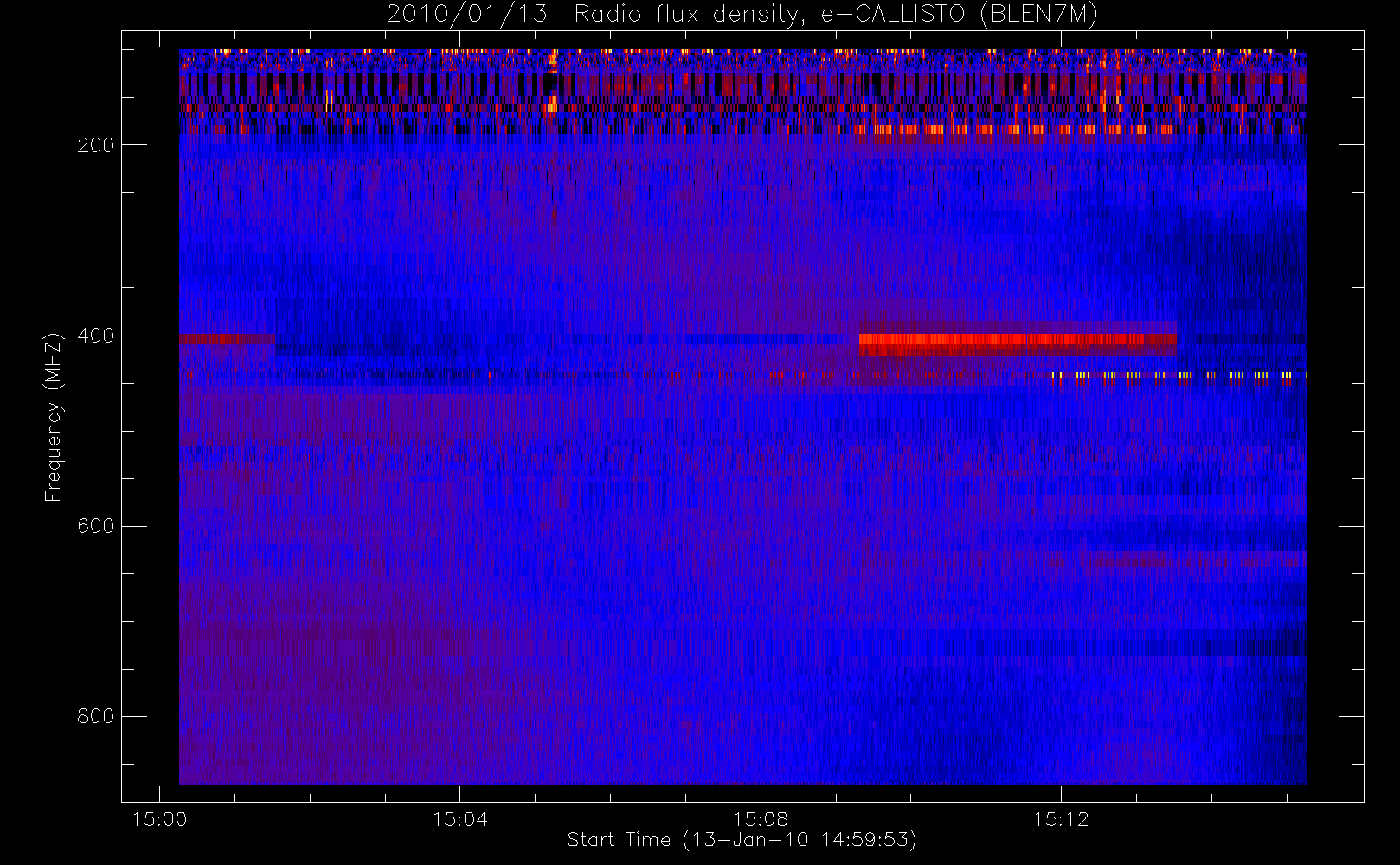The image size is (1400, 865).
Task: Click the 15:08 time tick label
Action: (x=760, y=819)
